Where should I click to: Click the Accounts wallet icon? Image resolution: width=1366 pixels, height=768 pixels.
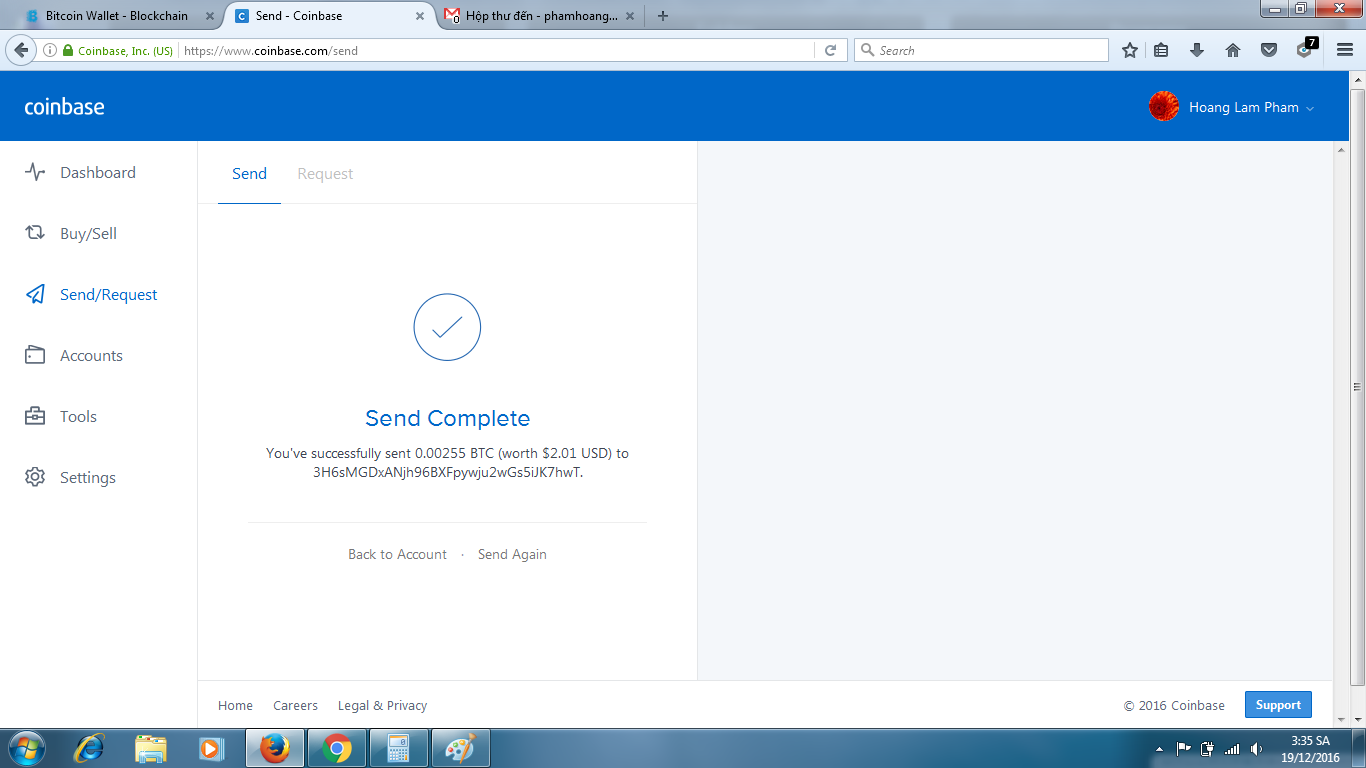(35, 355)
